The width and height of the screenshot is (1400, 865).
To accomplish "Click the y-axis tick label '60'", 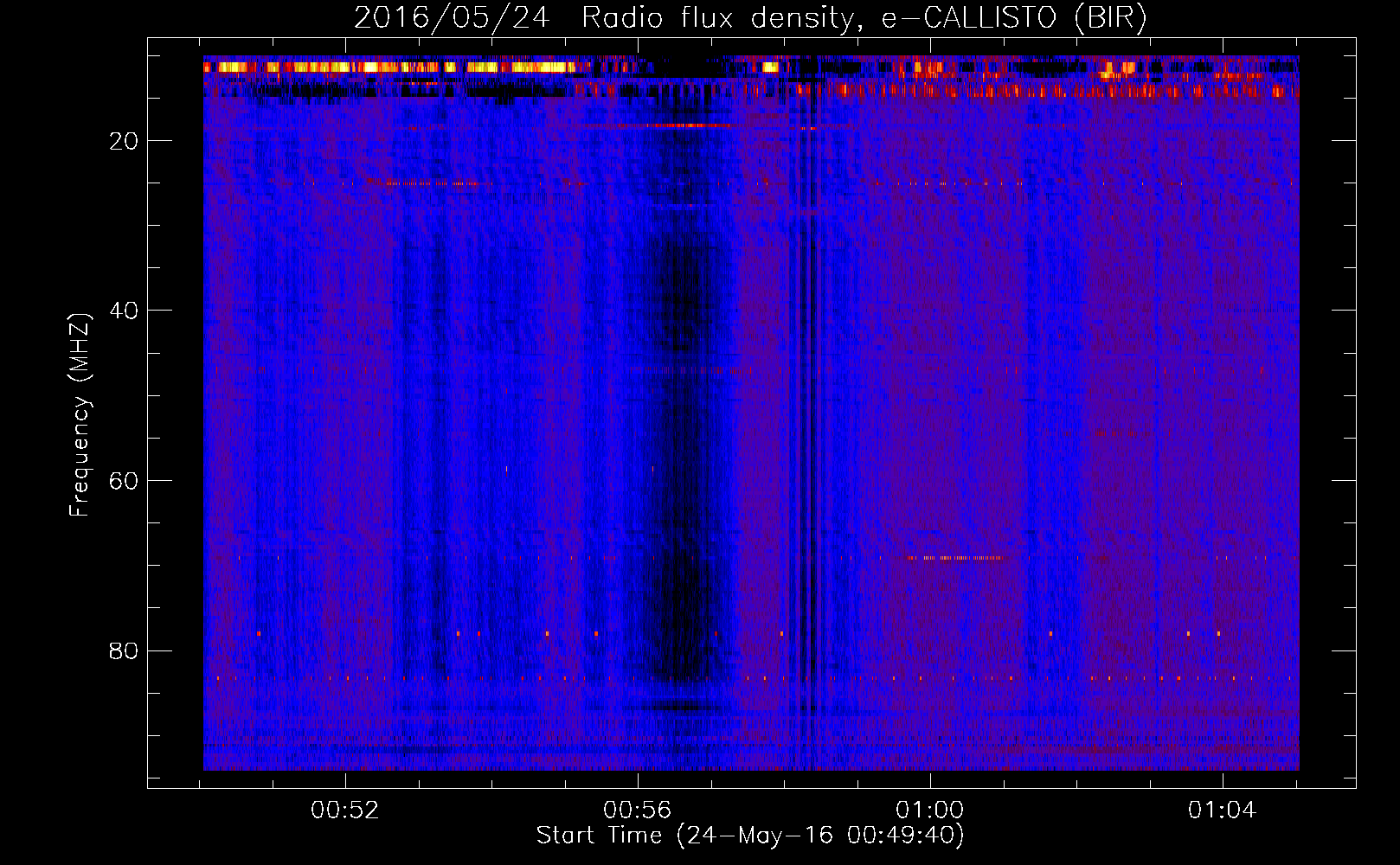I will click(x=124, y=480).
